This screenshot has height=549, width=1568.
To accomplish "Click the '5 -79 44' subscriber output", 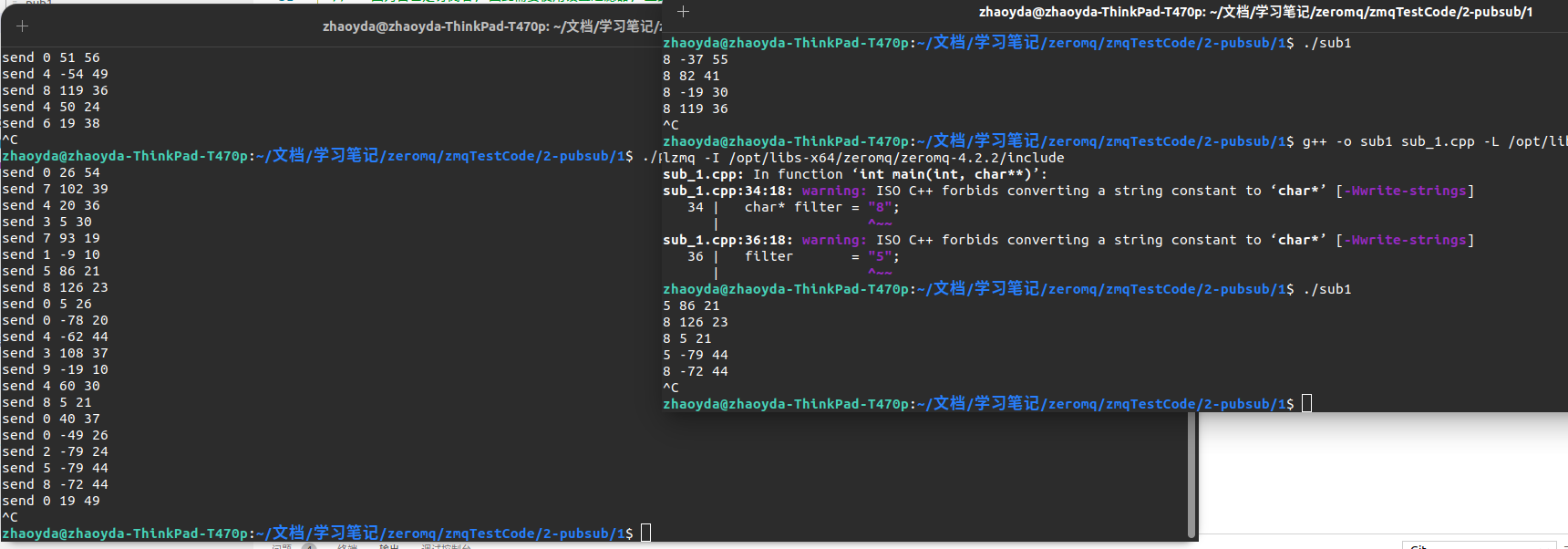I will (696, 355).
